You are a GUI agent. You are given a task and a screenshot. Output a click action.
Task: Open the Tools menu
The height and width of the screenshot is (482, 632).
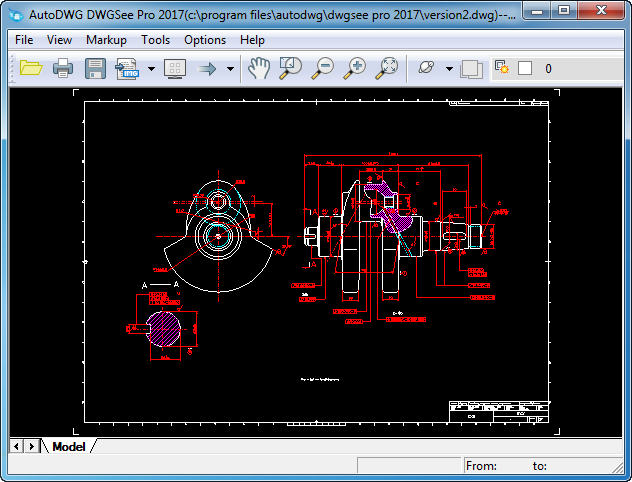point(155,40)
